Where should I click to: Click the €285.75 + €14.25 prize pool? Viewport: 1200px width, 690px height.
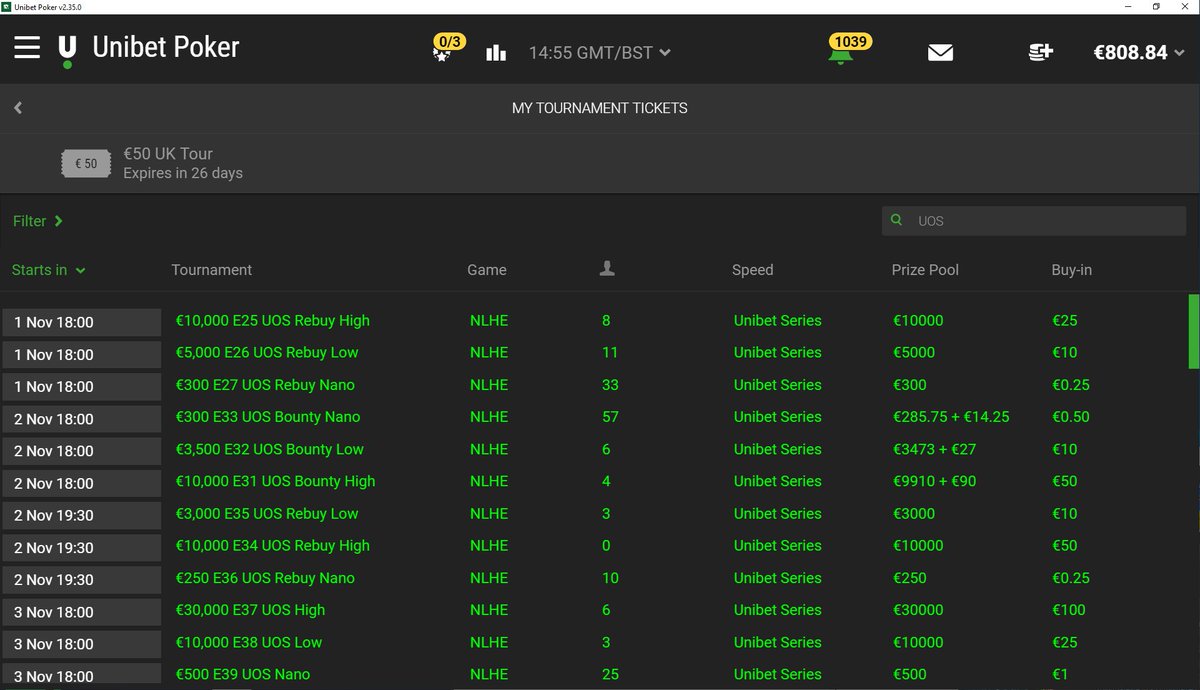(x=951, y=417)
